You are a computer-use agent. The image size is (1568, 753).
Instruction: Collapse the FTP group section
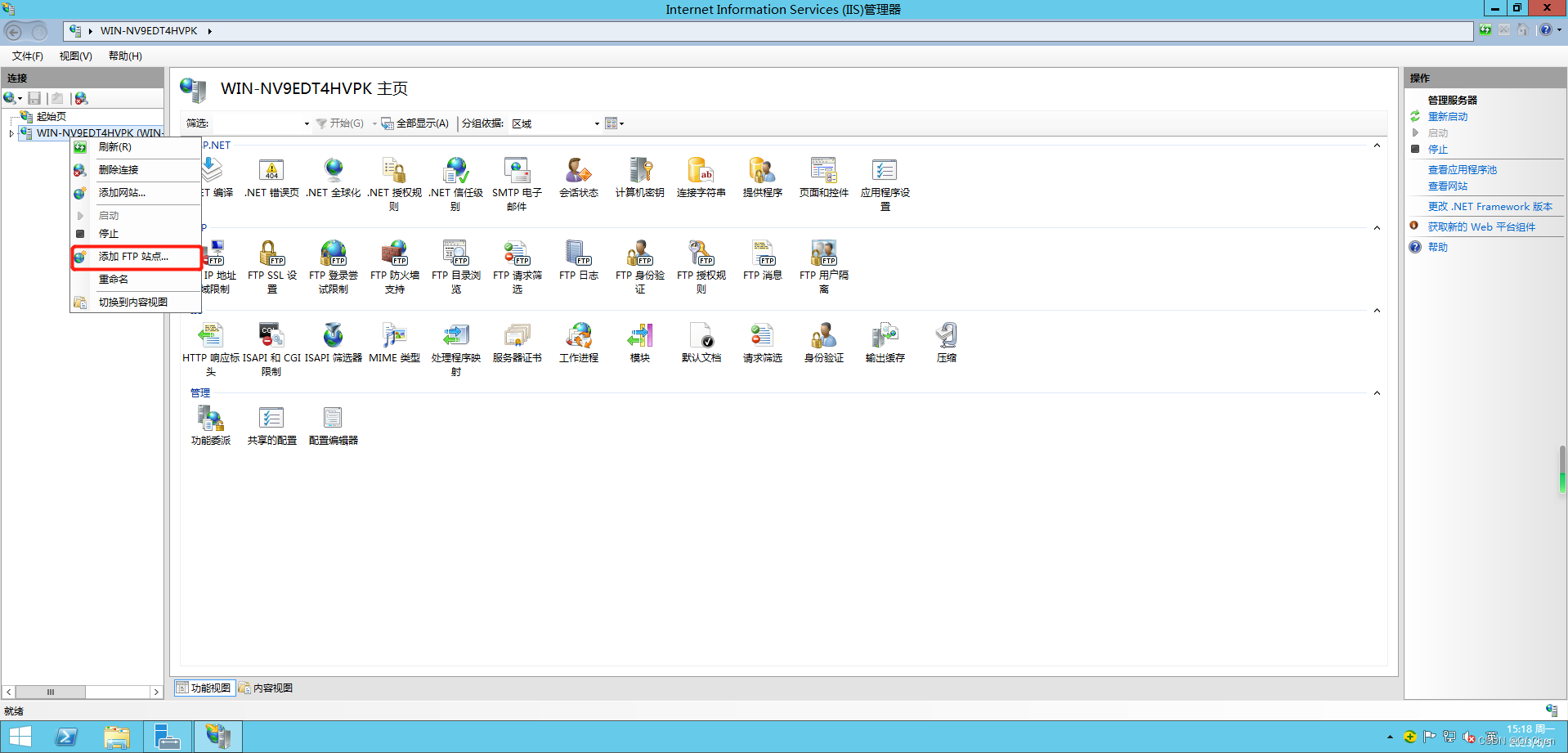coord(1377,228)
